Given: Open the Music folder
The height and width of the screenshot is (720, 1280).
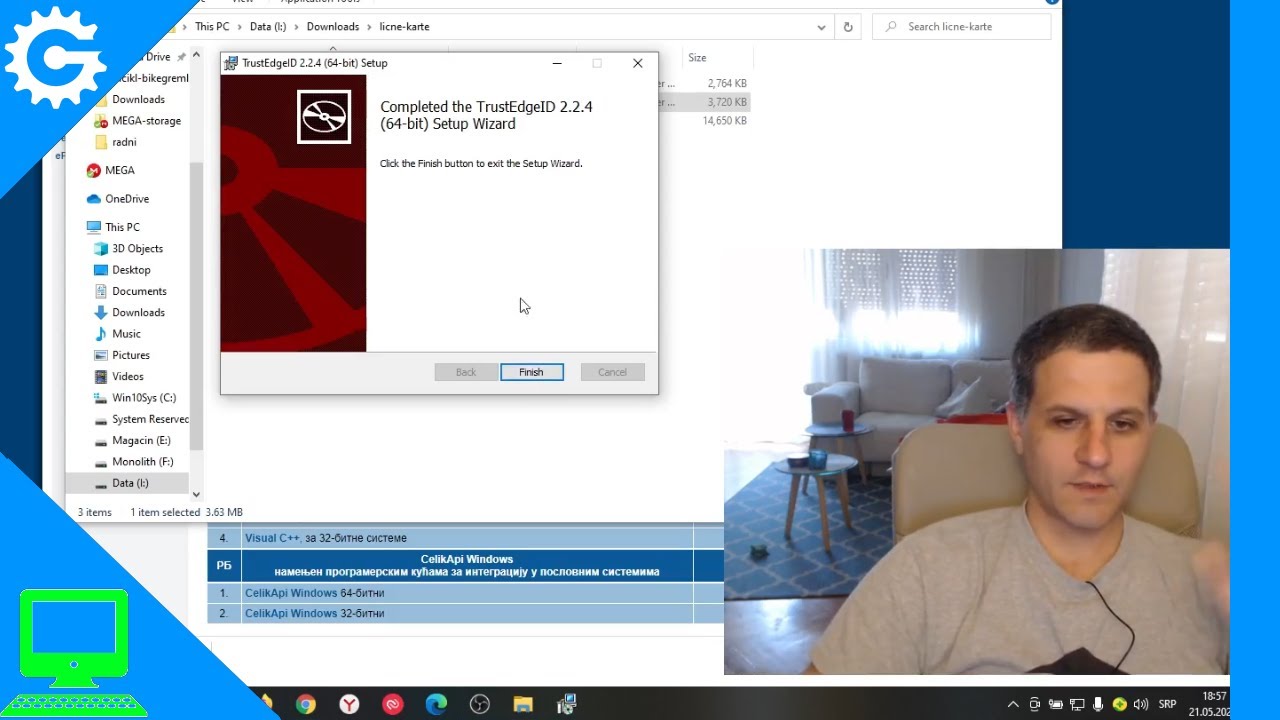Looking at the screenshot, I should [x=126, y=334].
